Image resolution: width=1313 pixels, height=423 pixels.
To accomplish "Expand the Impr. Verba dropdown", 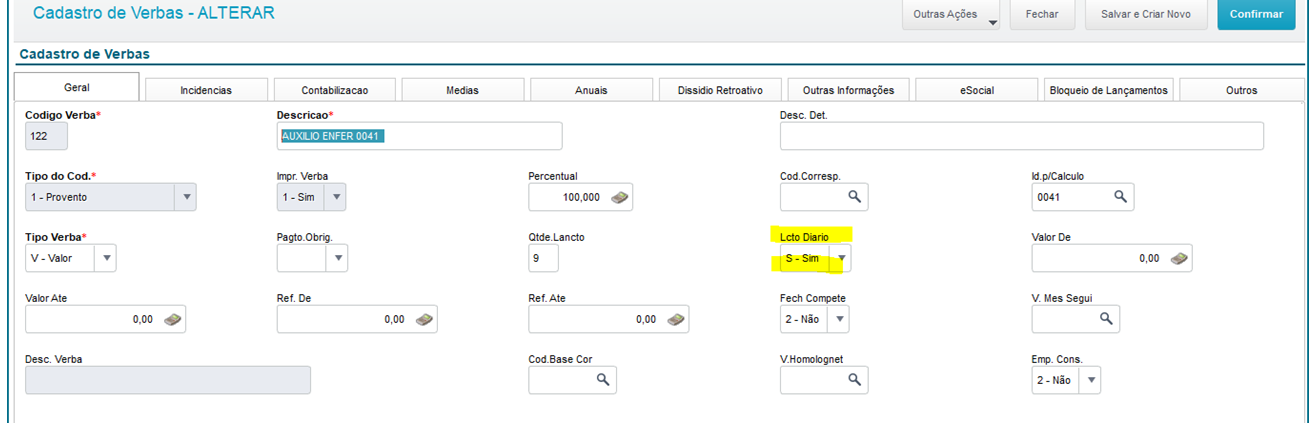I will [336, 197].
